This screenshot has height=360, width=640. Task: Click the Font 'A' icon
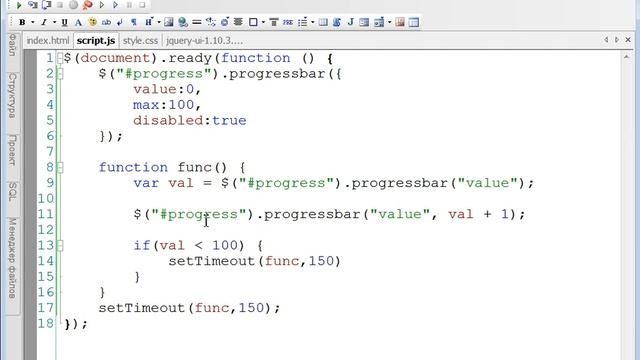coord(78,22)
